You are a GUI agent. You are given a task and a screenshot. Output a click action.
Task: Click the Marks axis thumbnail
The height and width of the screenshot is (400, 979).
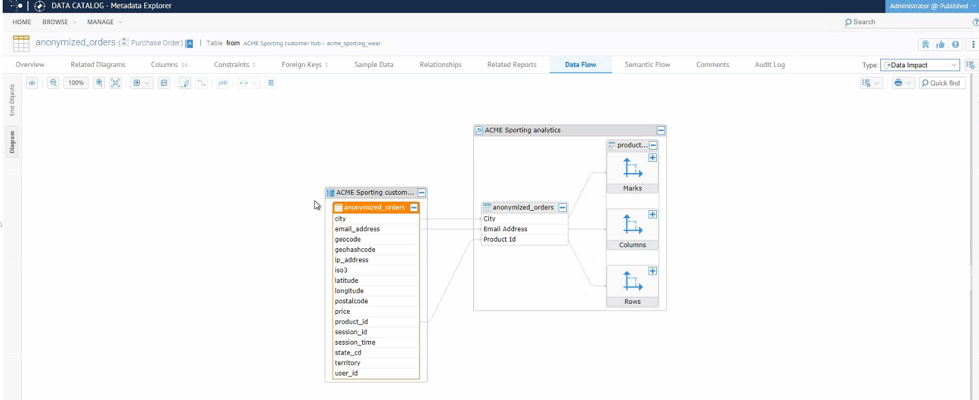click(x=632, y=169)
